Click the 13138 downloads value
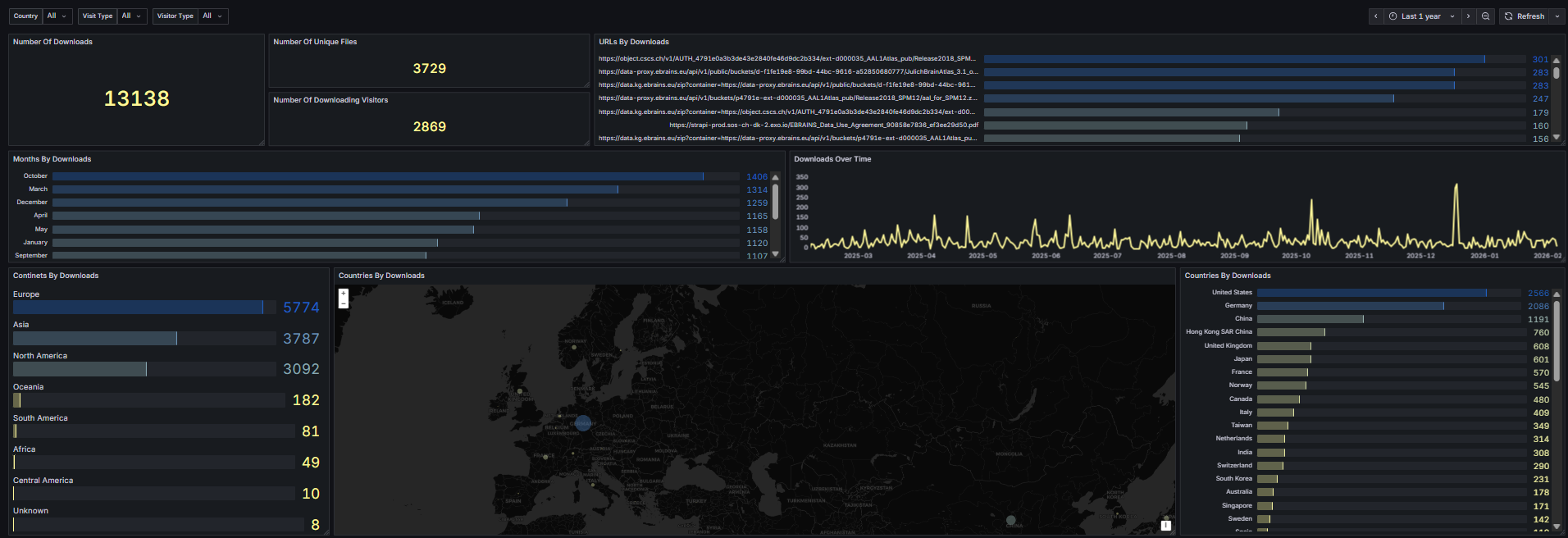 pos(137,98)
